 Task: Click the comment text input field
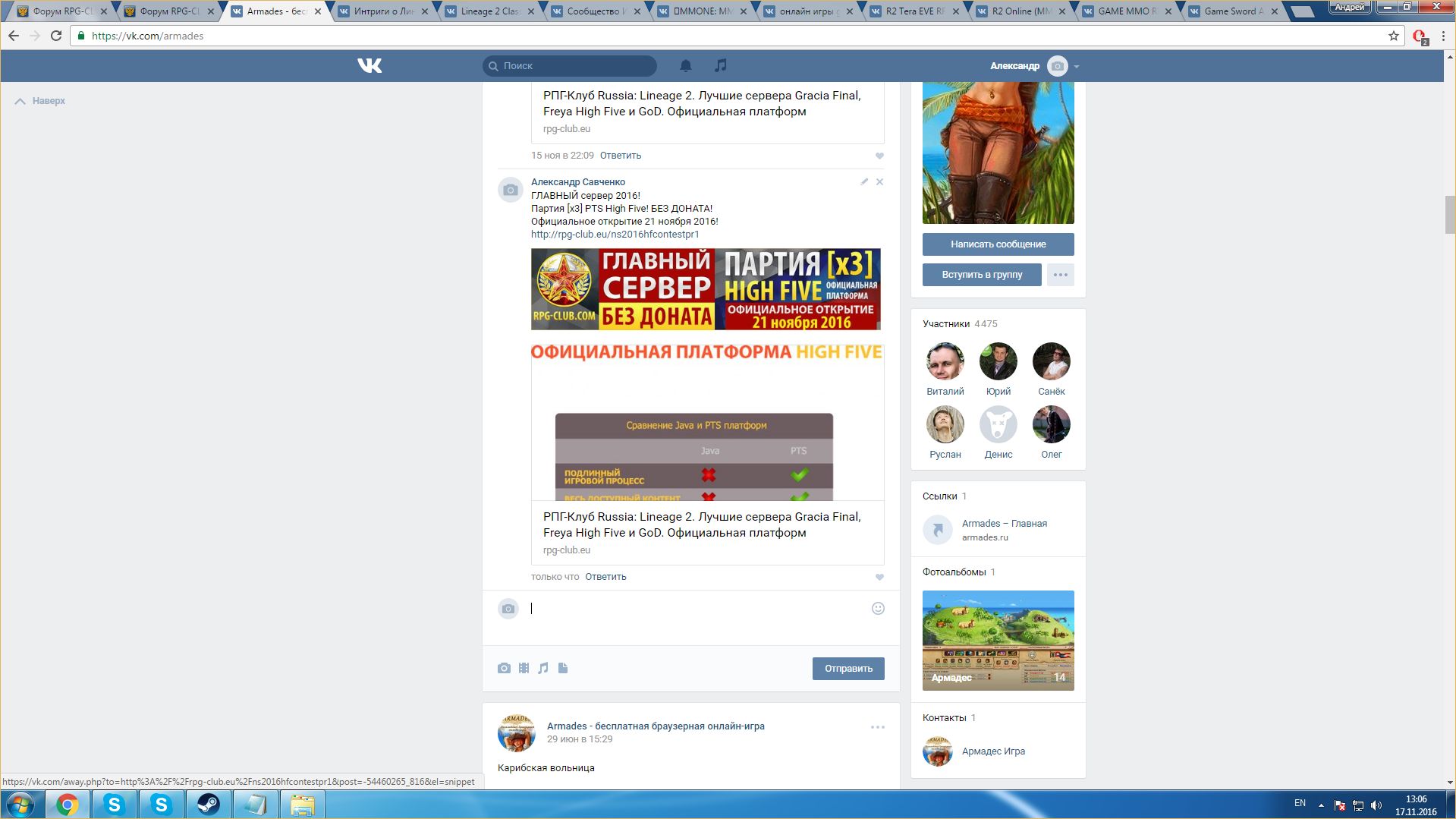698,609
